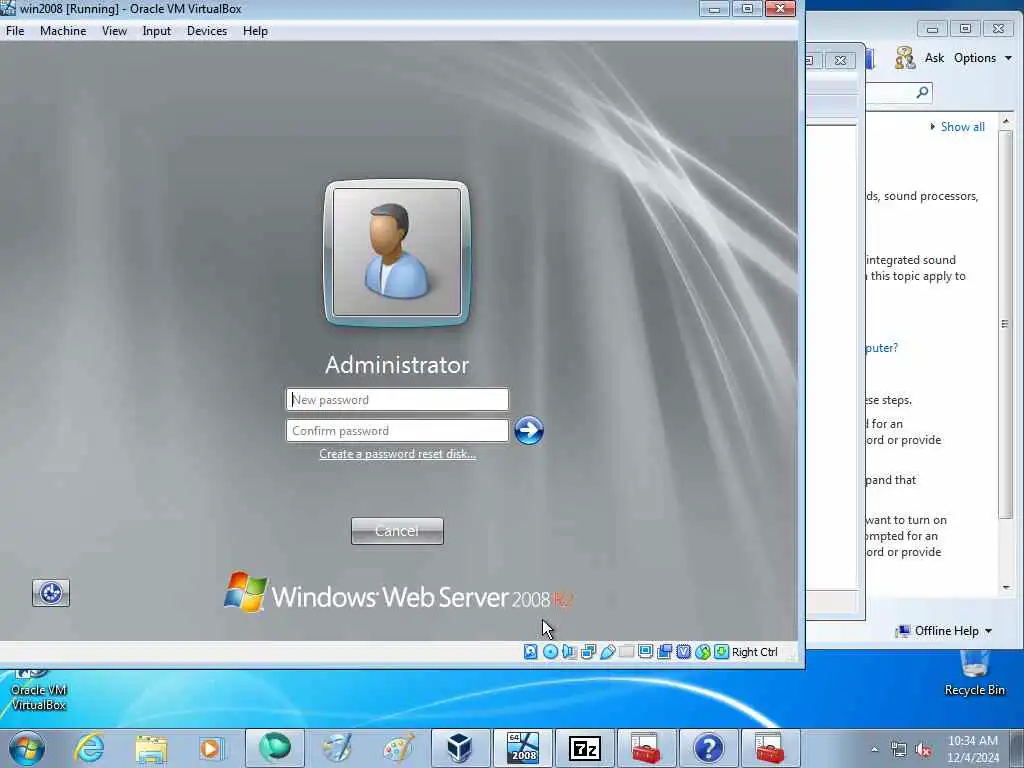Click the grayed shared folders icon in status bar
Viewport: 1024px width, 768px height.
626,651
